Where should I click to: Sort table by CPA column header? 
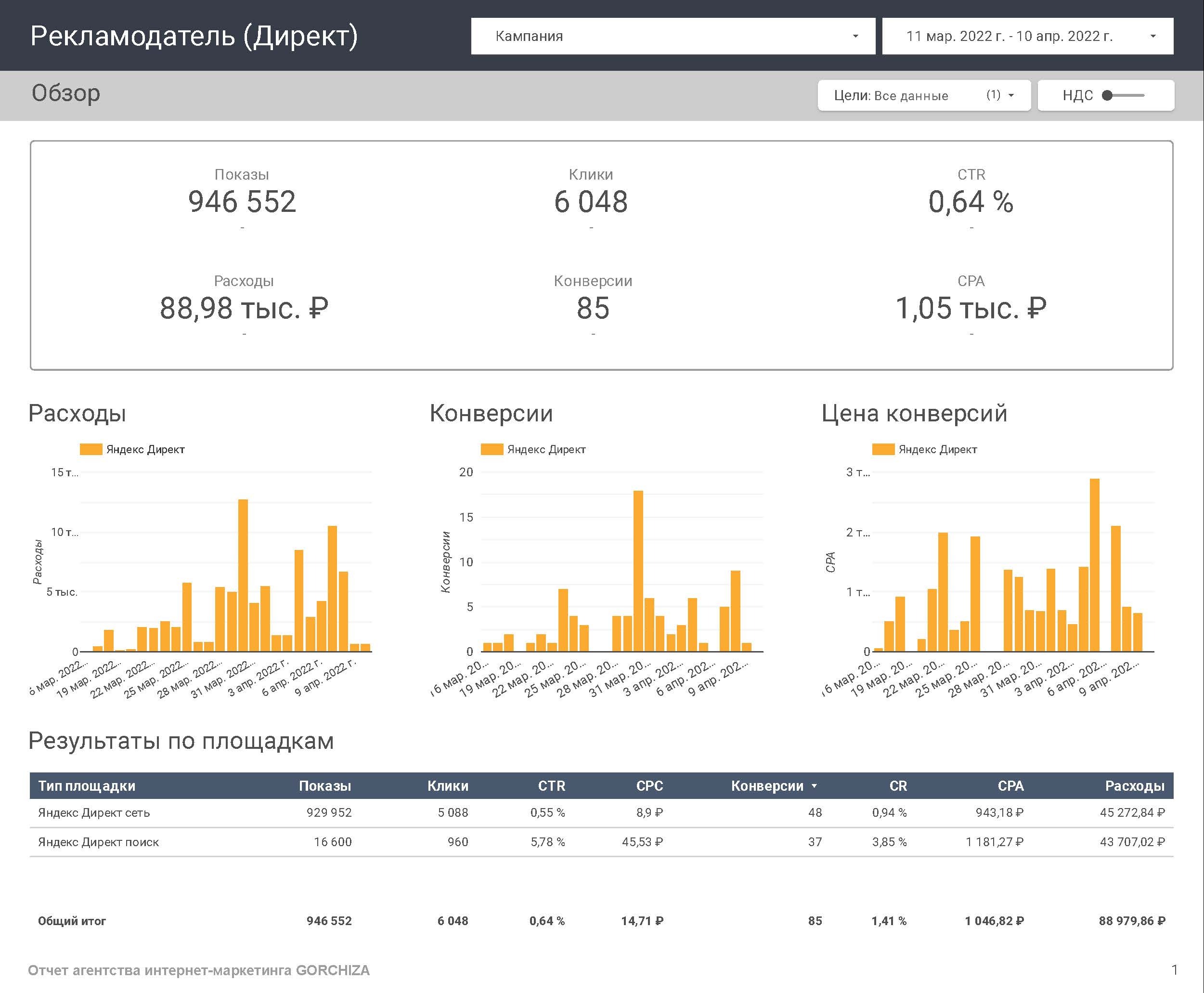1010,786
